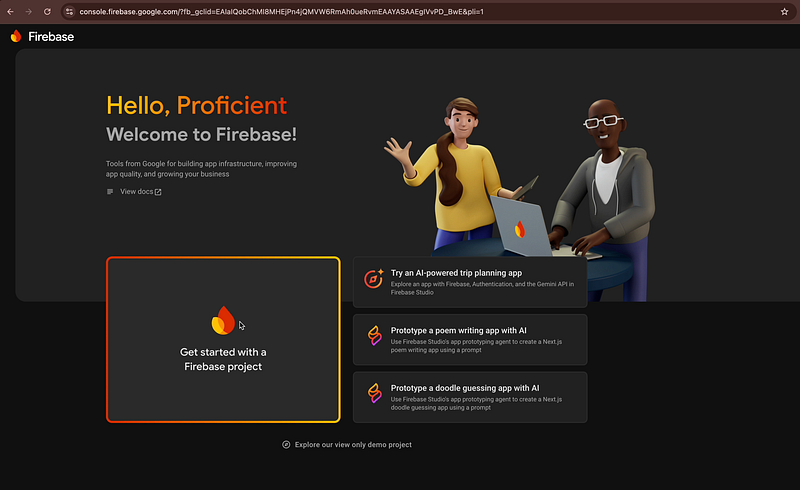This screenshot has height=490, width=800.
Task: Click the browser back arrow
Action: click(10, 11)
